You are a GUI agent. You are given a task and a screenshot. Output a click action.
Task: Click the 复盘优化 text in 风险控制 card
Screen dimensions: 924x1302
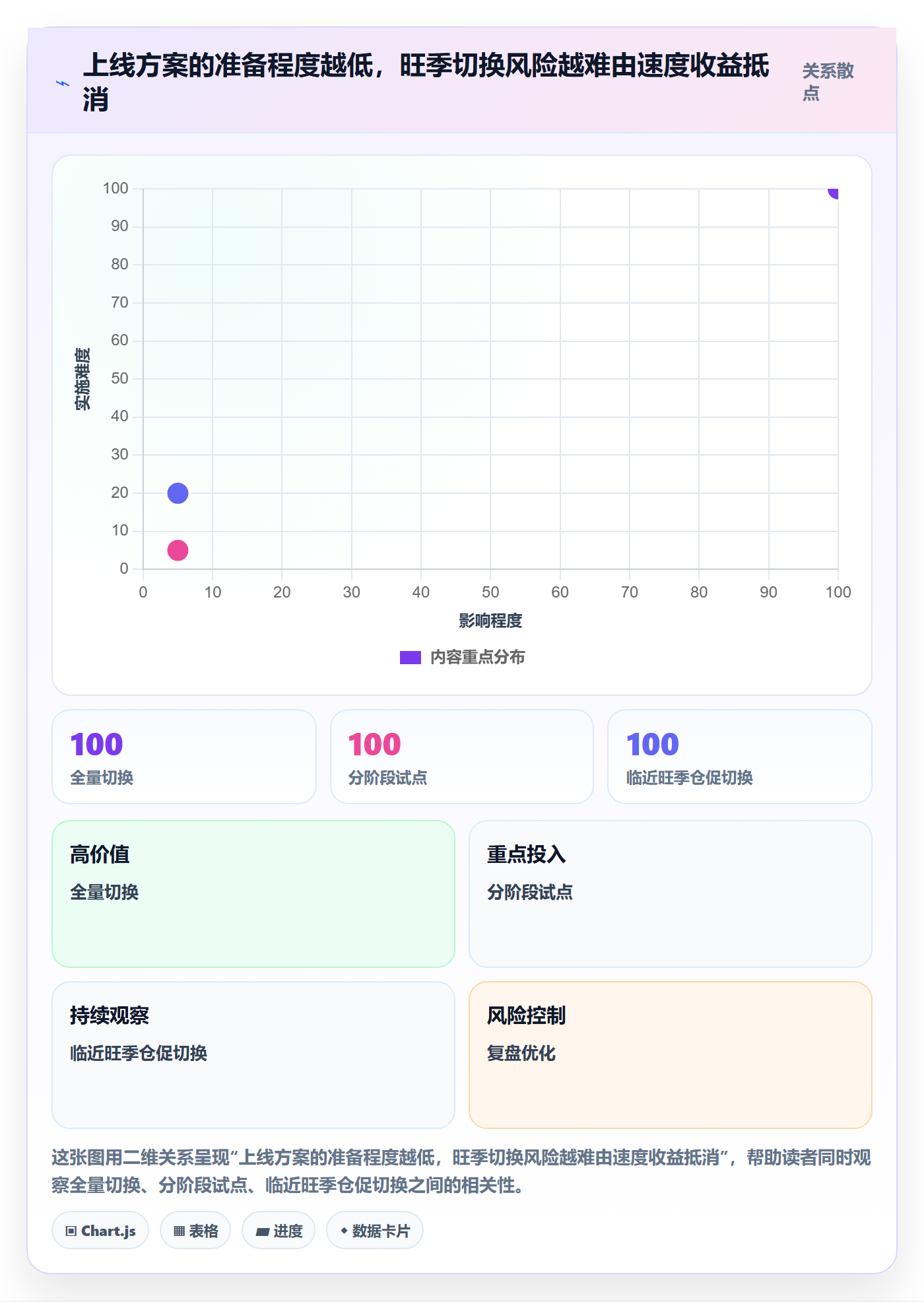521,1053
